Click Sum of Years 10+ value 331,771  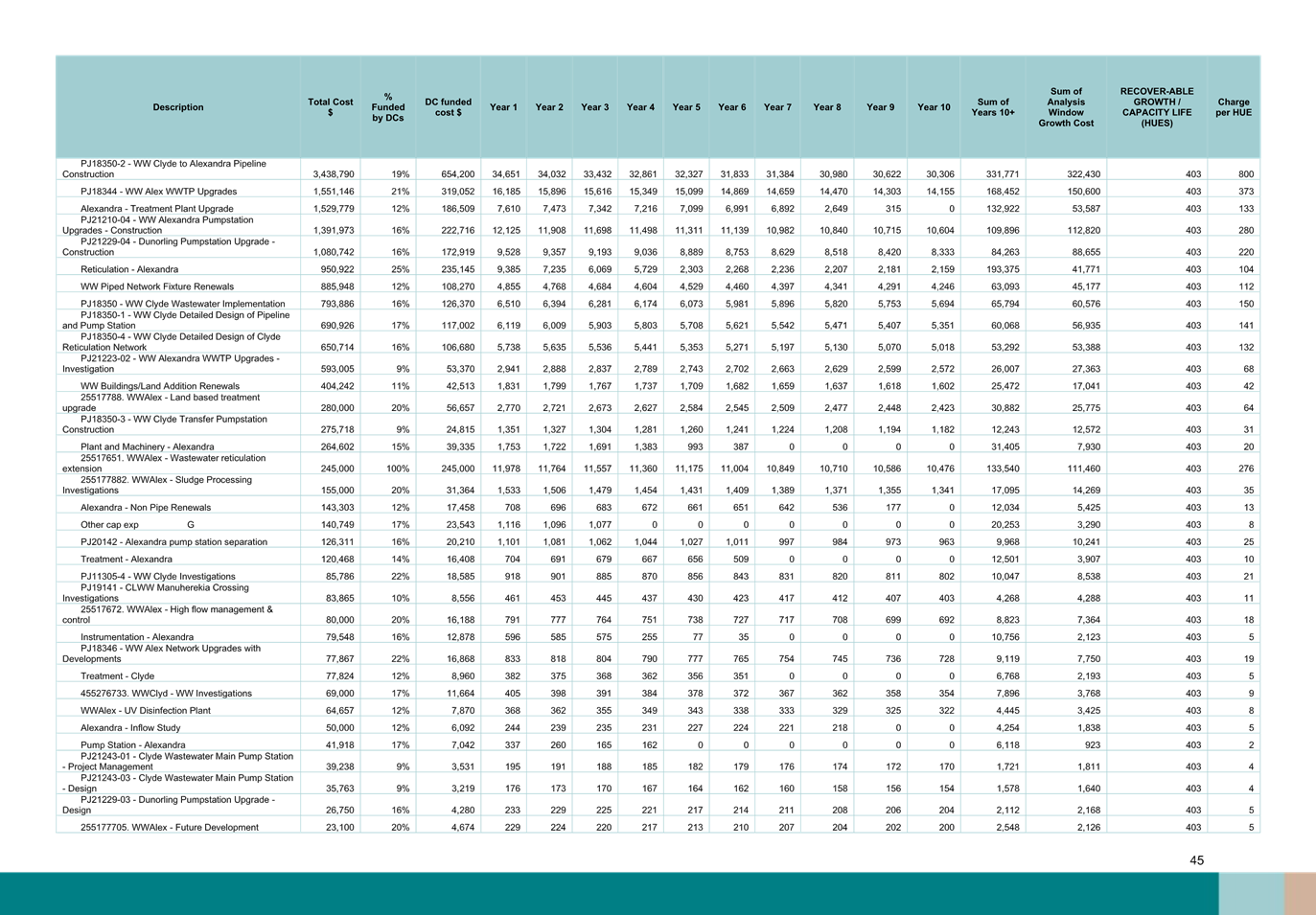(1003, 174)
